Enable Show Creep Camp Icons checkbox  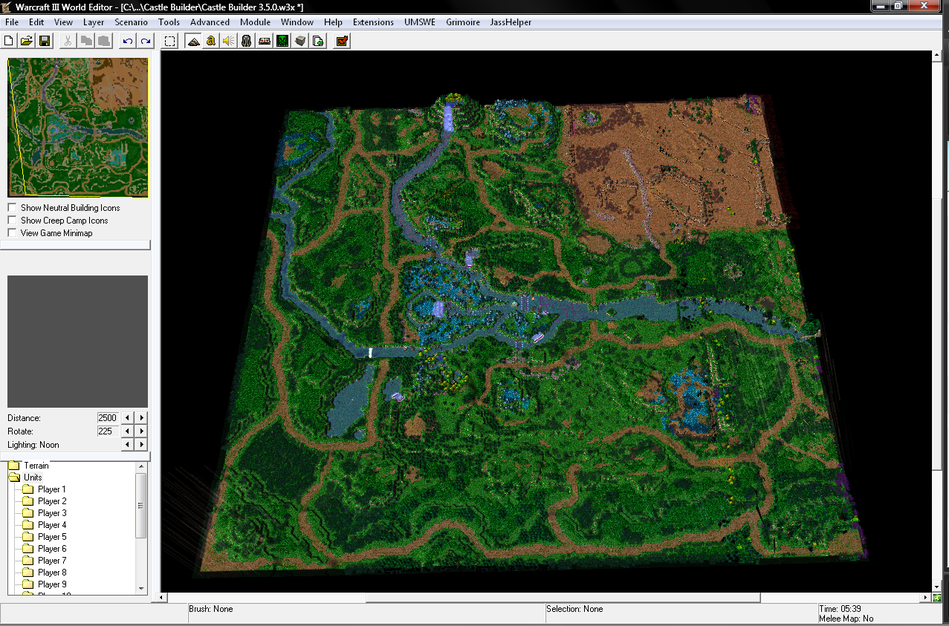pyautogui.click(x=12, y=220)
